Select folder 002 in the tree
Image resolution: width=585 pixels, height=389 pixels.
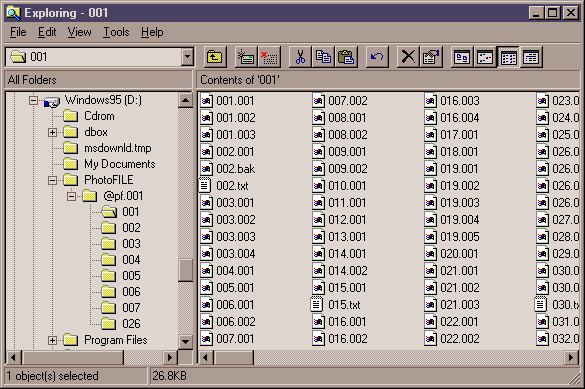point(121,228)
